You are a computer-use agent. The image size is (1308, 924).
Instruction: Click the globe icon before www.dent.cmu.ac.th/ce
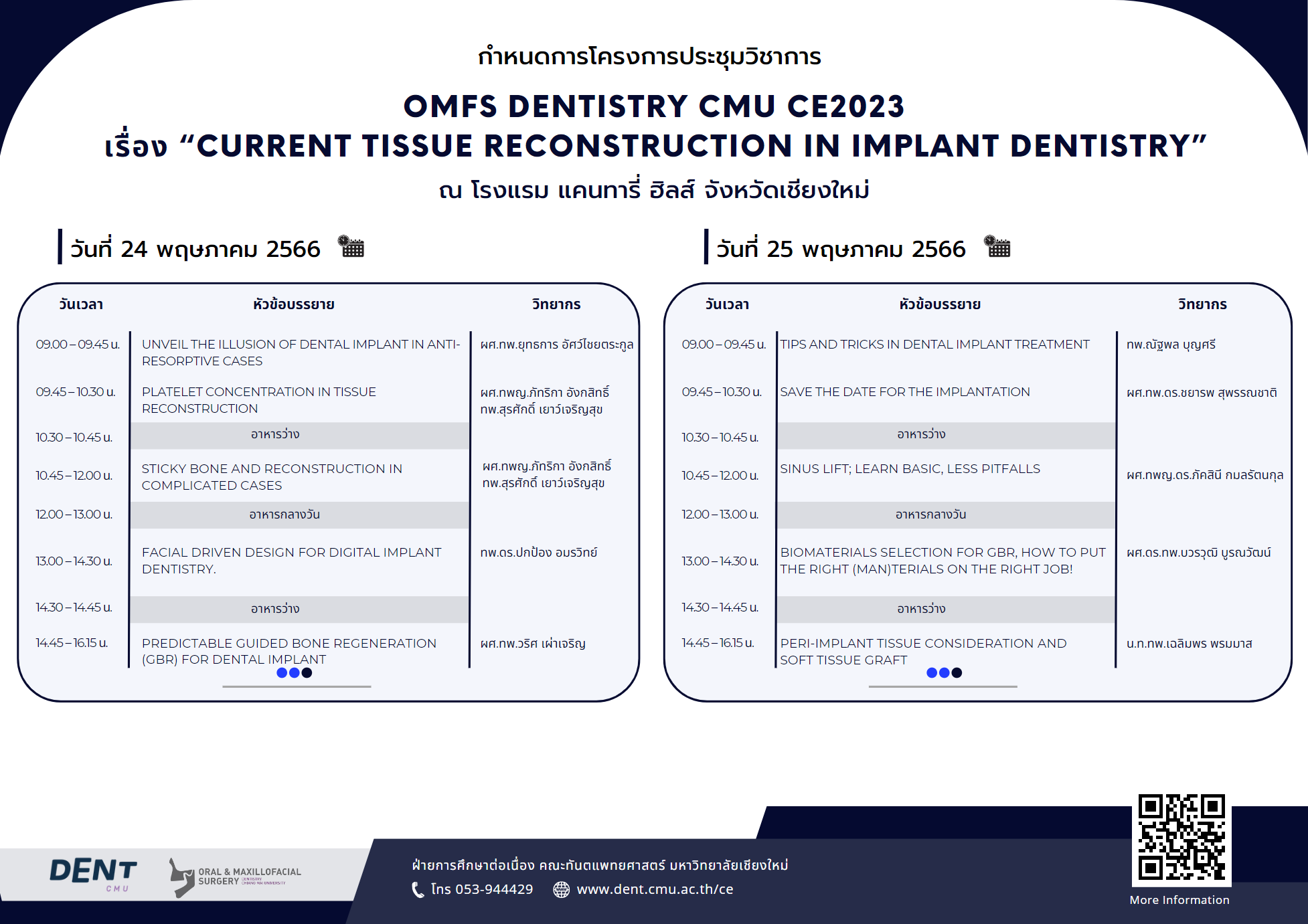click(x=561, y=889)
